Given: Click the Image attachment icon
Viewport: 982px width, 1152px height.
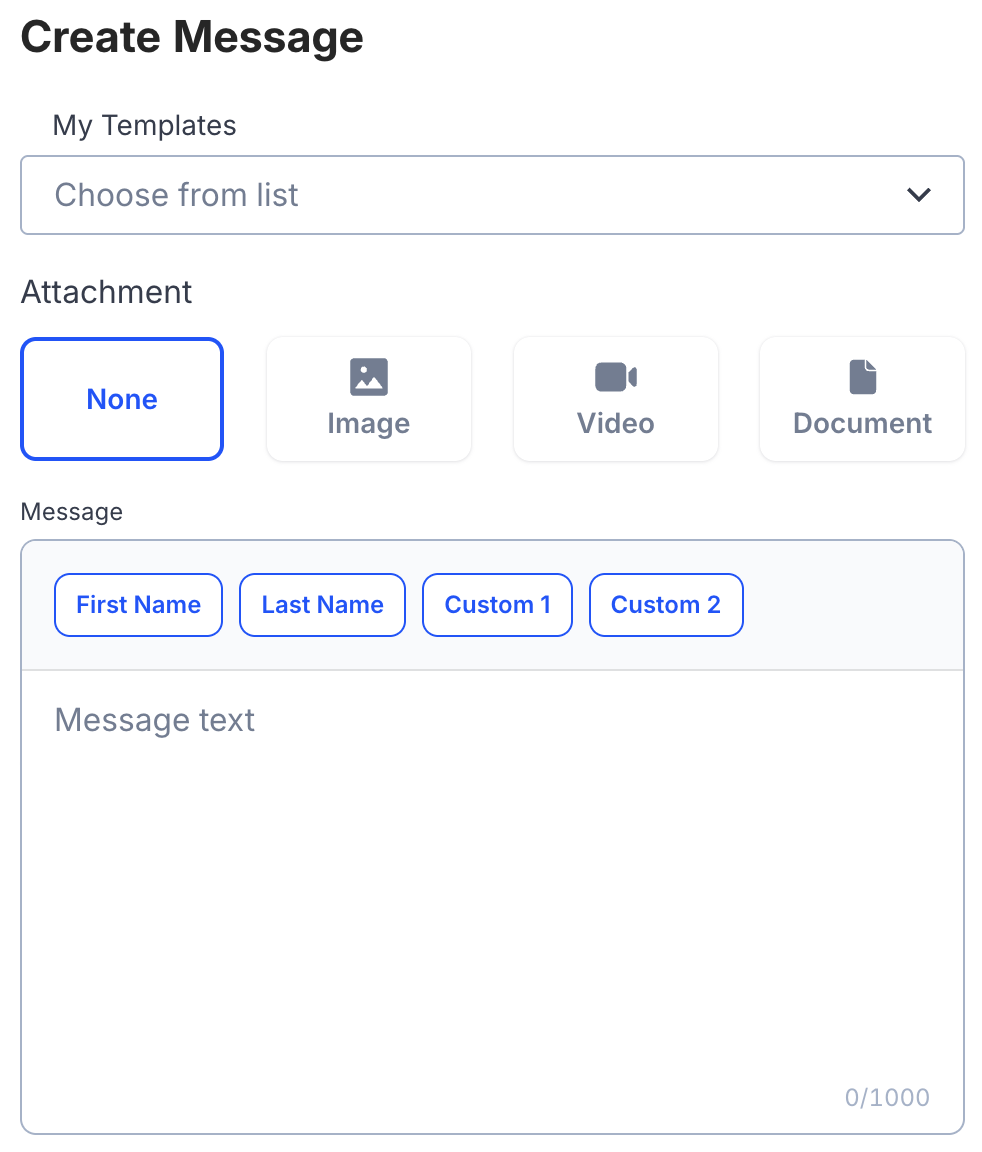Looking at the screenshot, I should tap(368, 377).
